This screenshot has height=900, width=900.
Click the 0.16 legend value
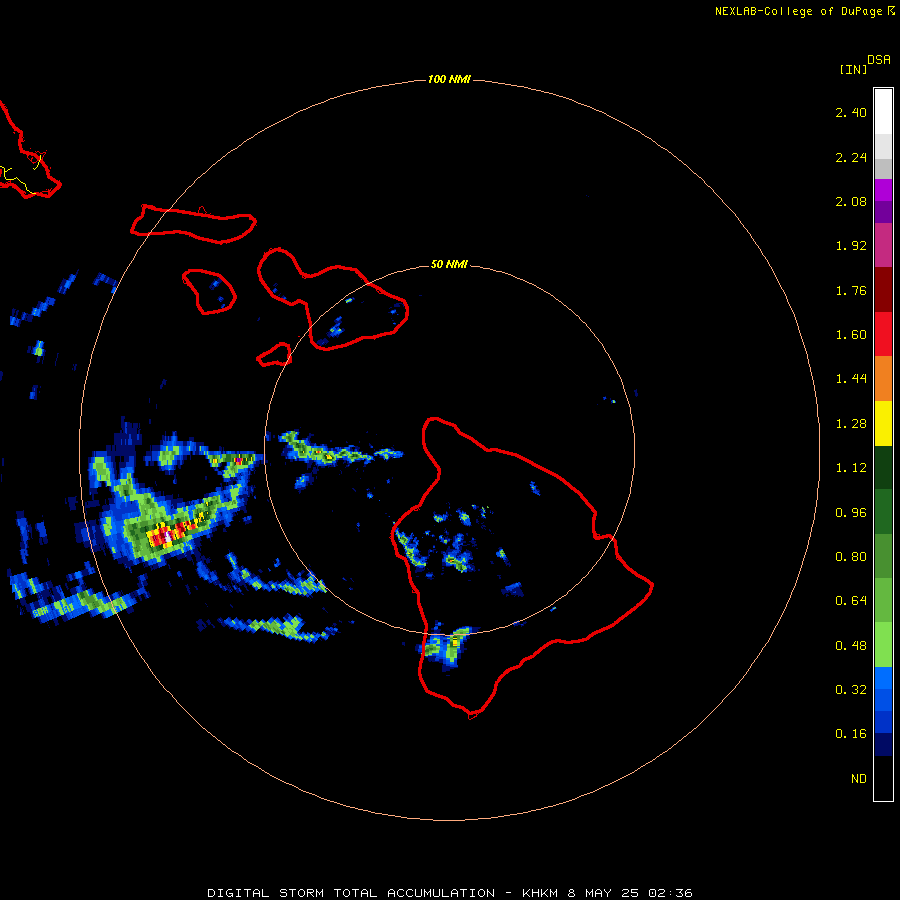pos(851,734)
